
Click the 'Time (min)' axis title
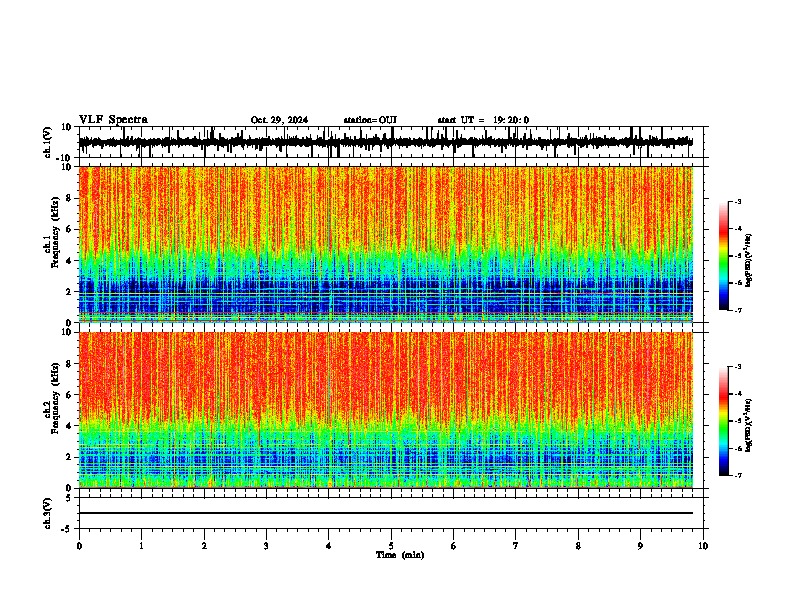tap(400, 555)
